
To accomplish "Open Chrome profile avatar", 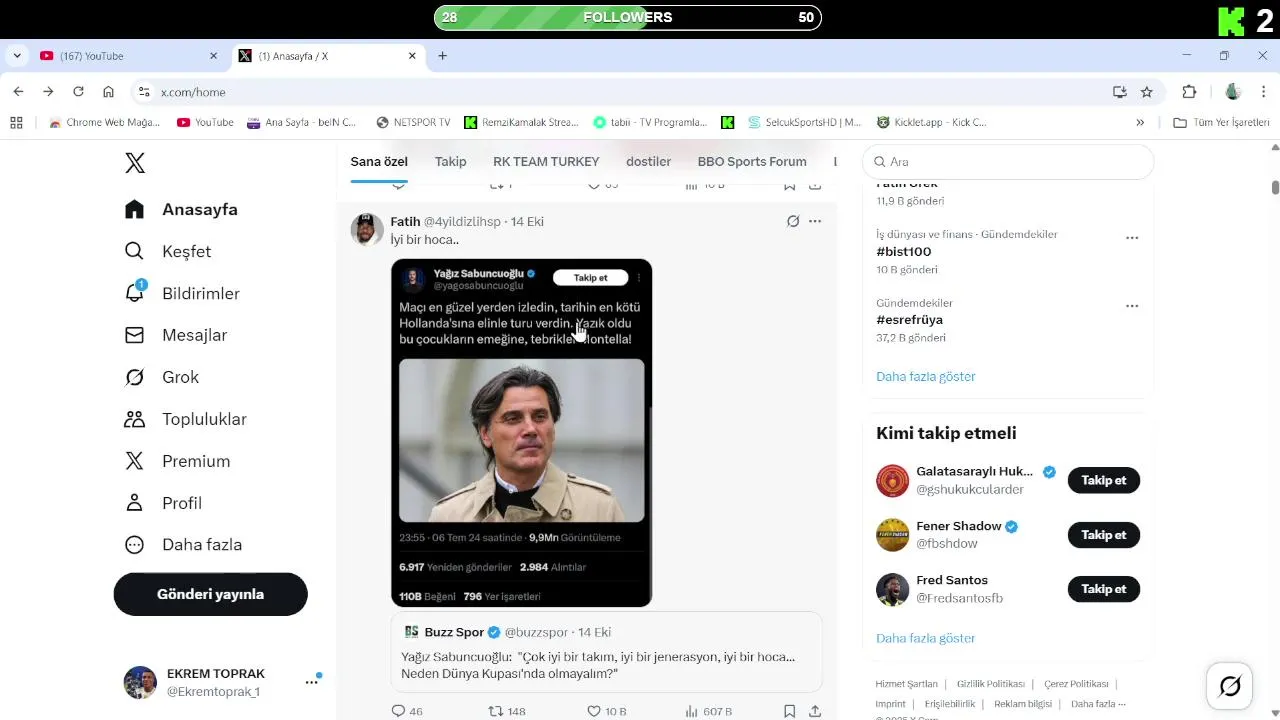I will (x=1233, y=92).
